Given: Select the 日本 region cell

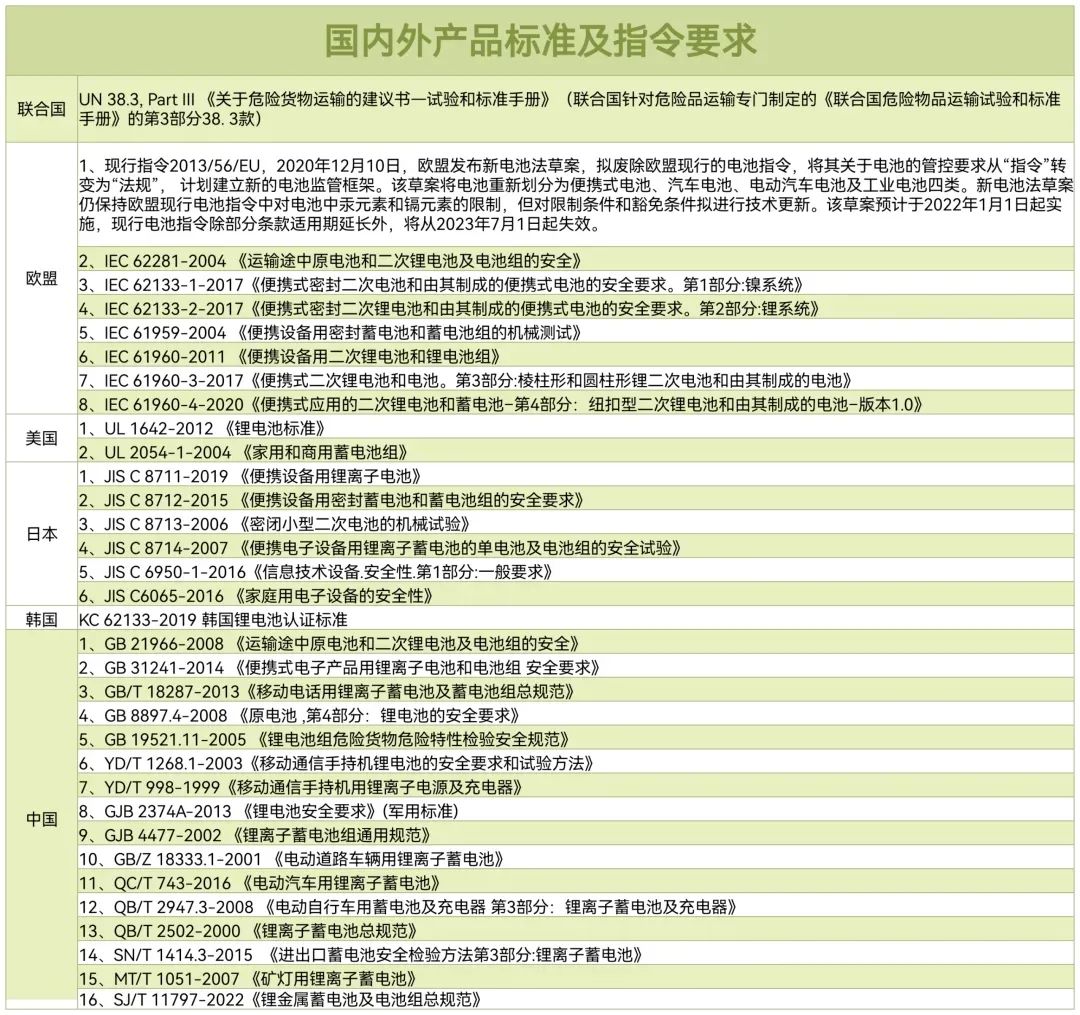Looking at the screenshot, I should coord(41,534).
